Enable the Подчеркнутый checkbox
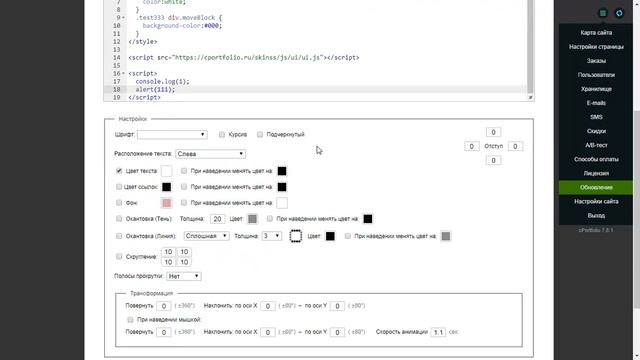The height and width of the screenshot is (360, 640). [260, 134]
